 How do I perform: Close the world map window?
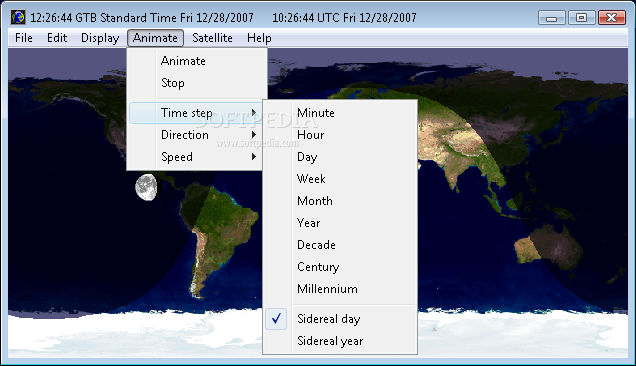(612, 18)
